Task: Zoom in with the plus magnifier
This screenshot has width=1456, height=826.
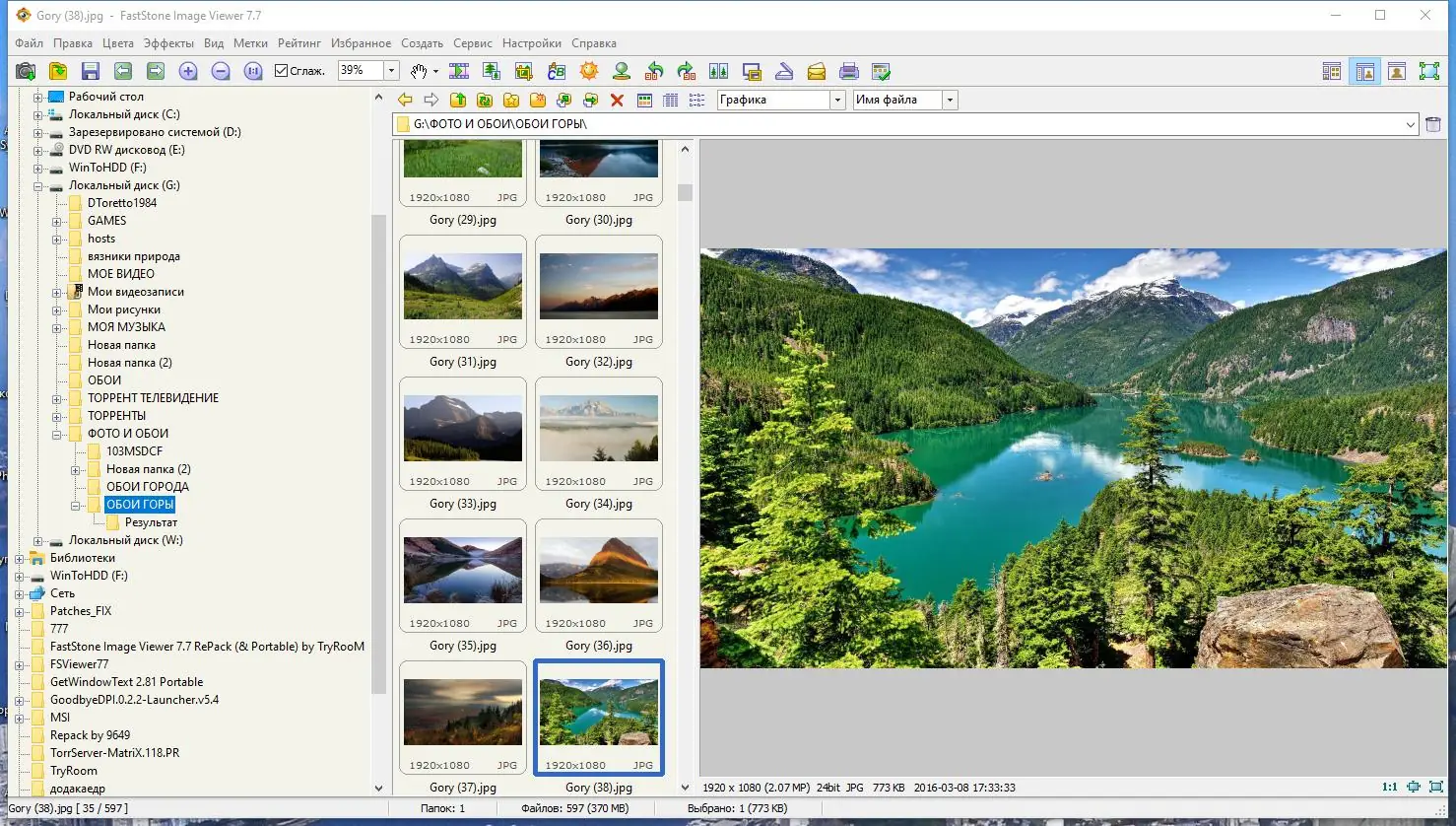Action: (x=188, y=71)
